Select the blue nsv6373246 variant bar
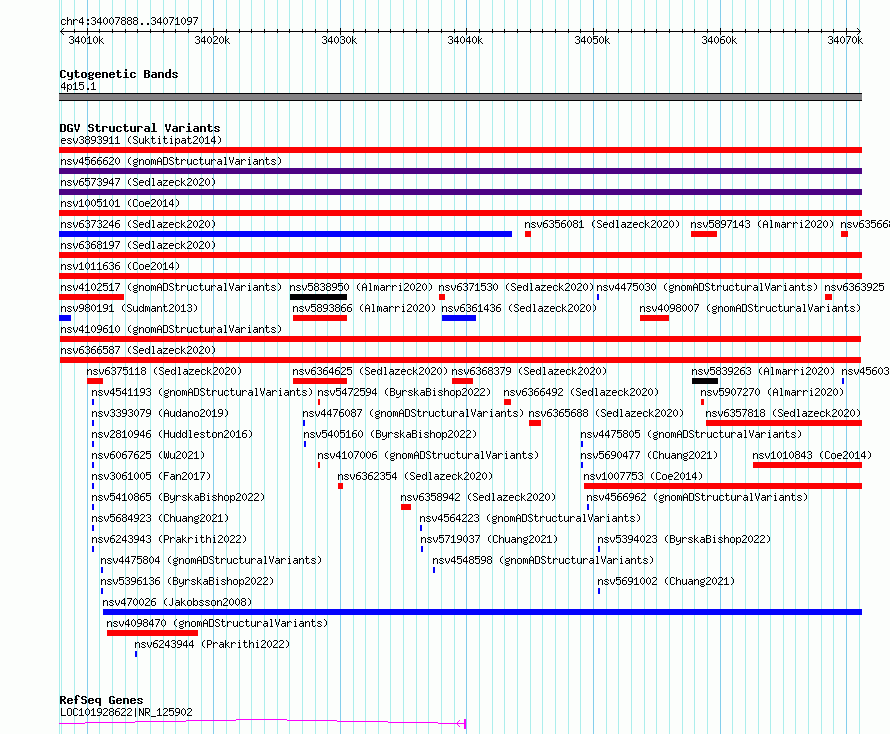This screenshot has width=890, height=734. pyautogui.click(x=286, y=234)
